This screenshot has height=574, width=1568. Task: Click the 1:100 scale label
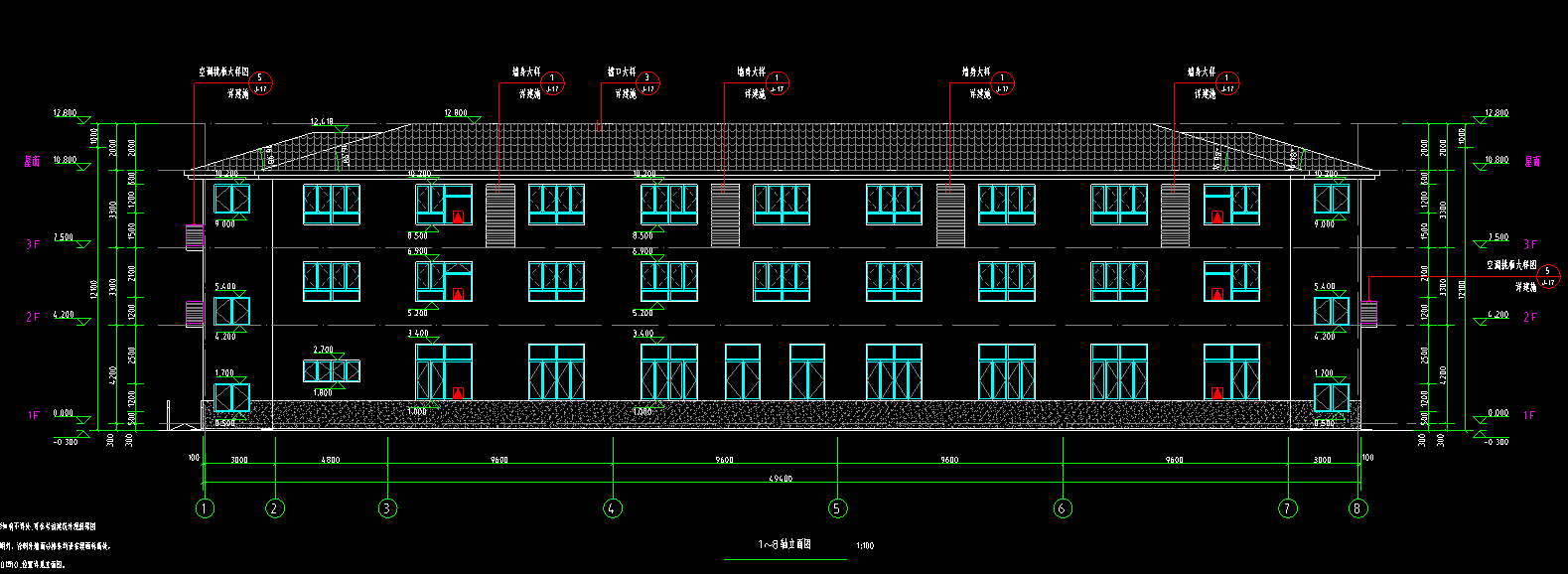pyautogui.click(x=865, y=546)
